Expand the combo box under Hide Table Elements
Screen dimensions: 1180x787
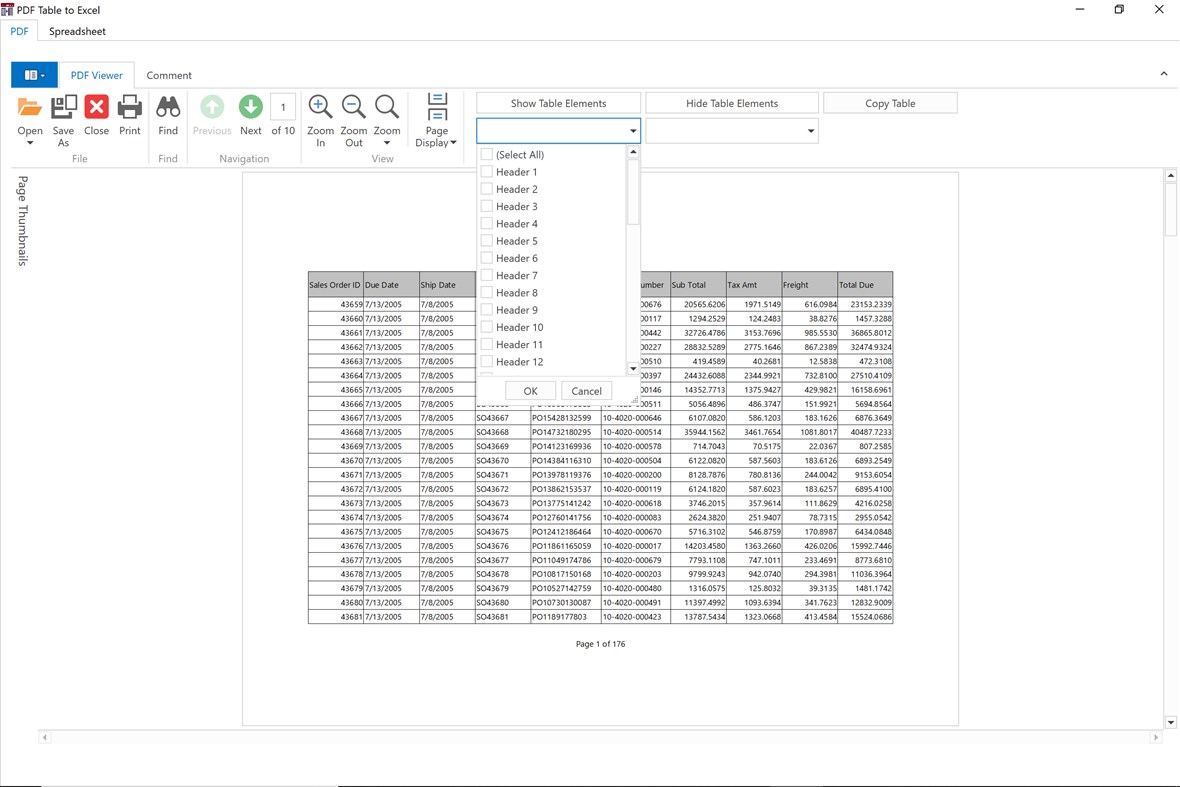coord(810,131)
